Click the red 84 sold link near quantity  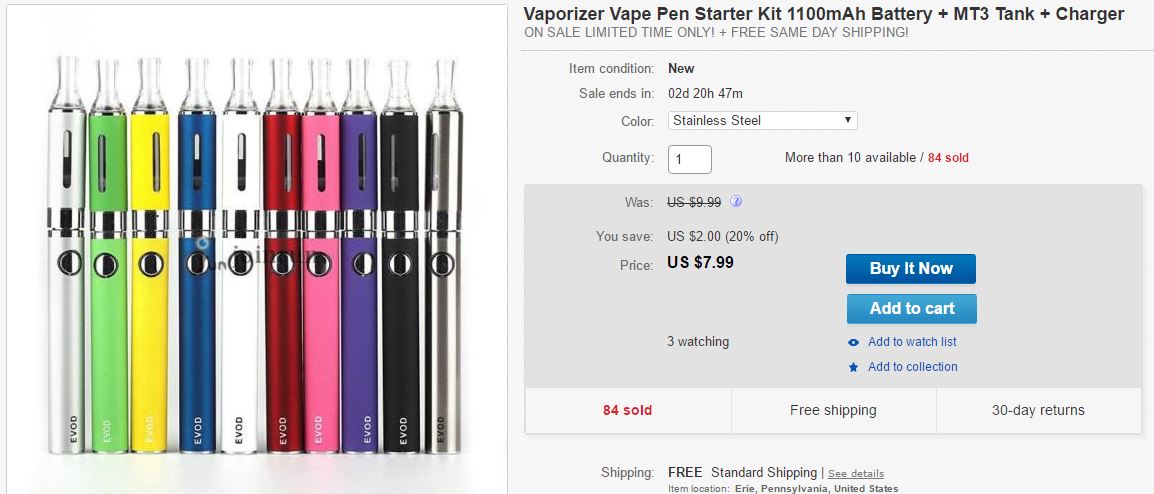tap(948, 158)
